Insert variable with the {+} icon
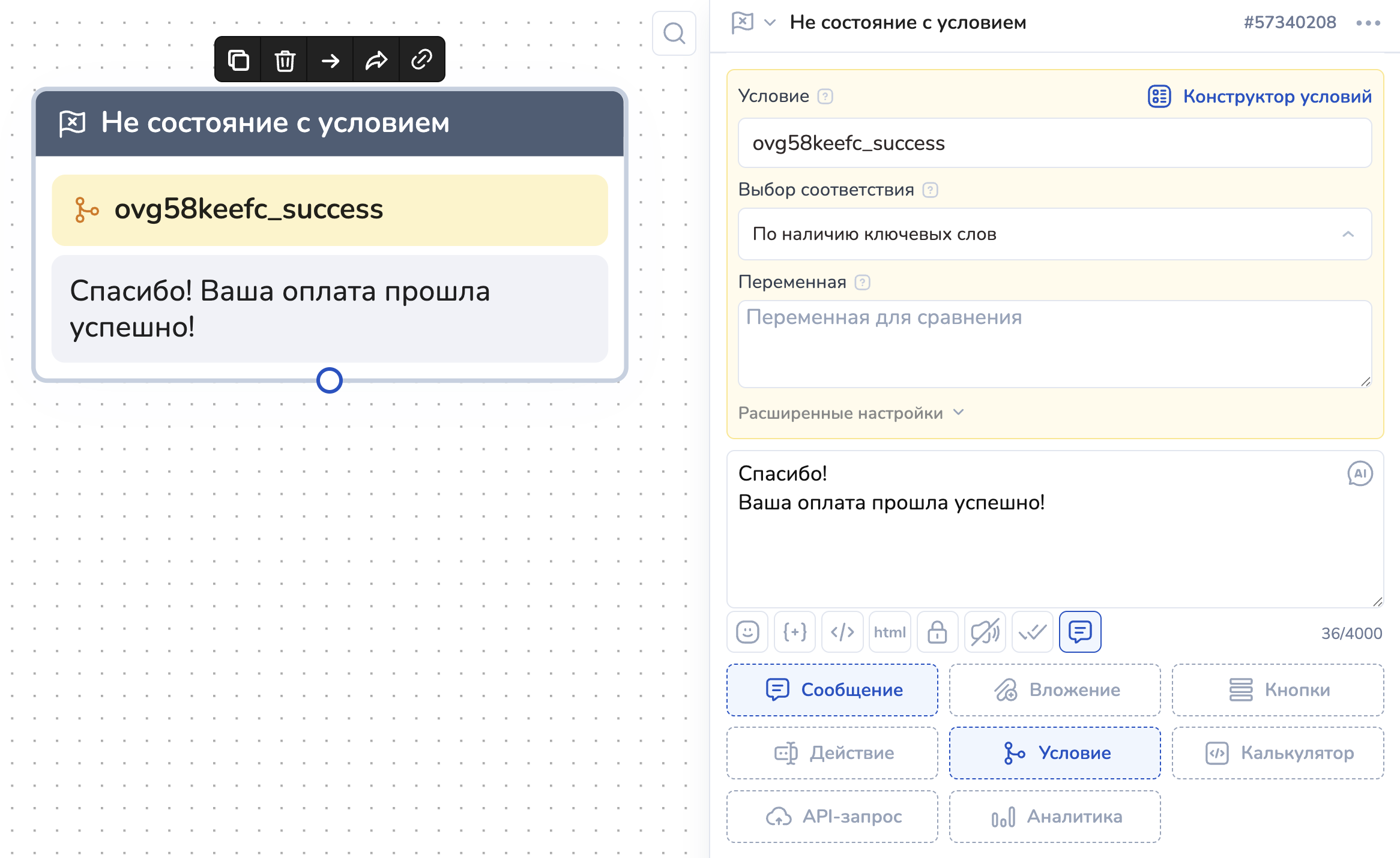 pyautogui.click(x=794, y=632)
